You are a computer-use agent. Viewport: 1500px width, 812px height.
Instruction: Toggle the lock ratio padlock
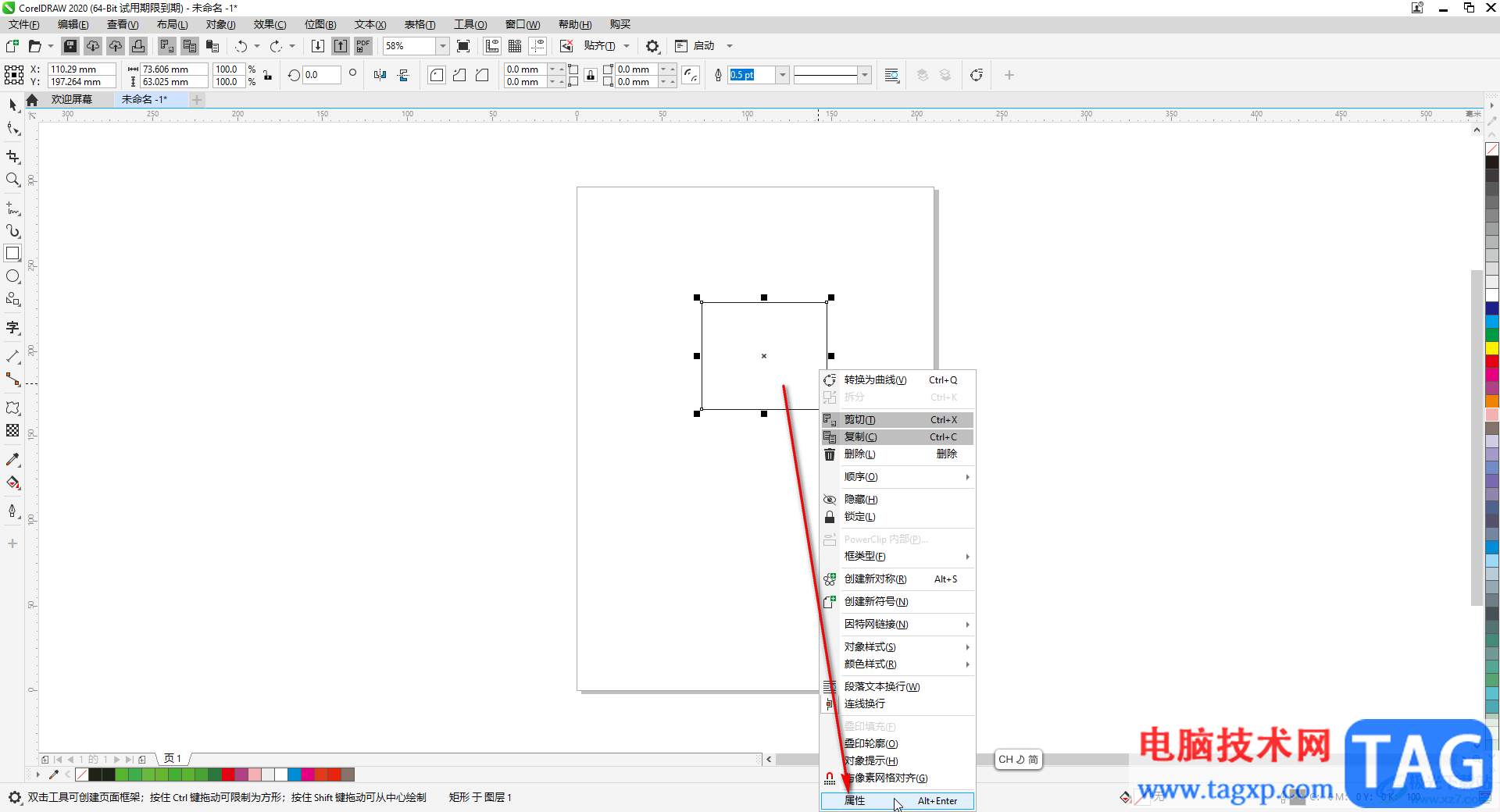(x=268, y=75)
